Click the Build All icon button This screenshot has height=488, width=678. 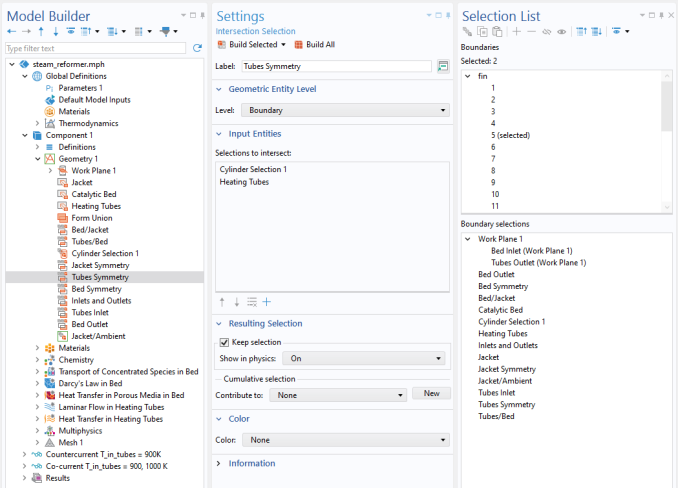[x=299, y=45]
